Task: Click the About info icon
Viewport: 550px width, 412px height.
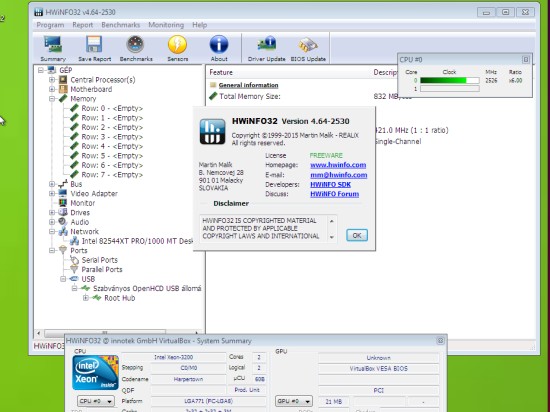Action: 219,48
